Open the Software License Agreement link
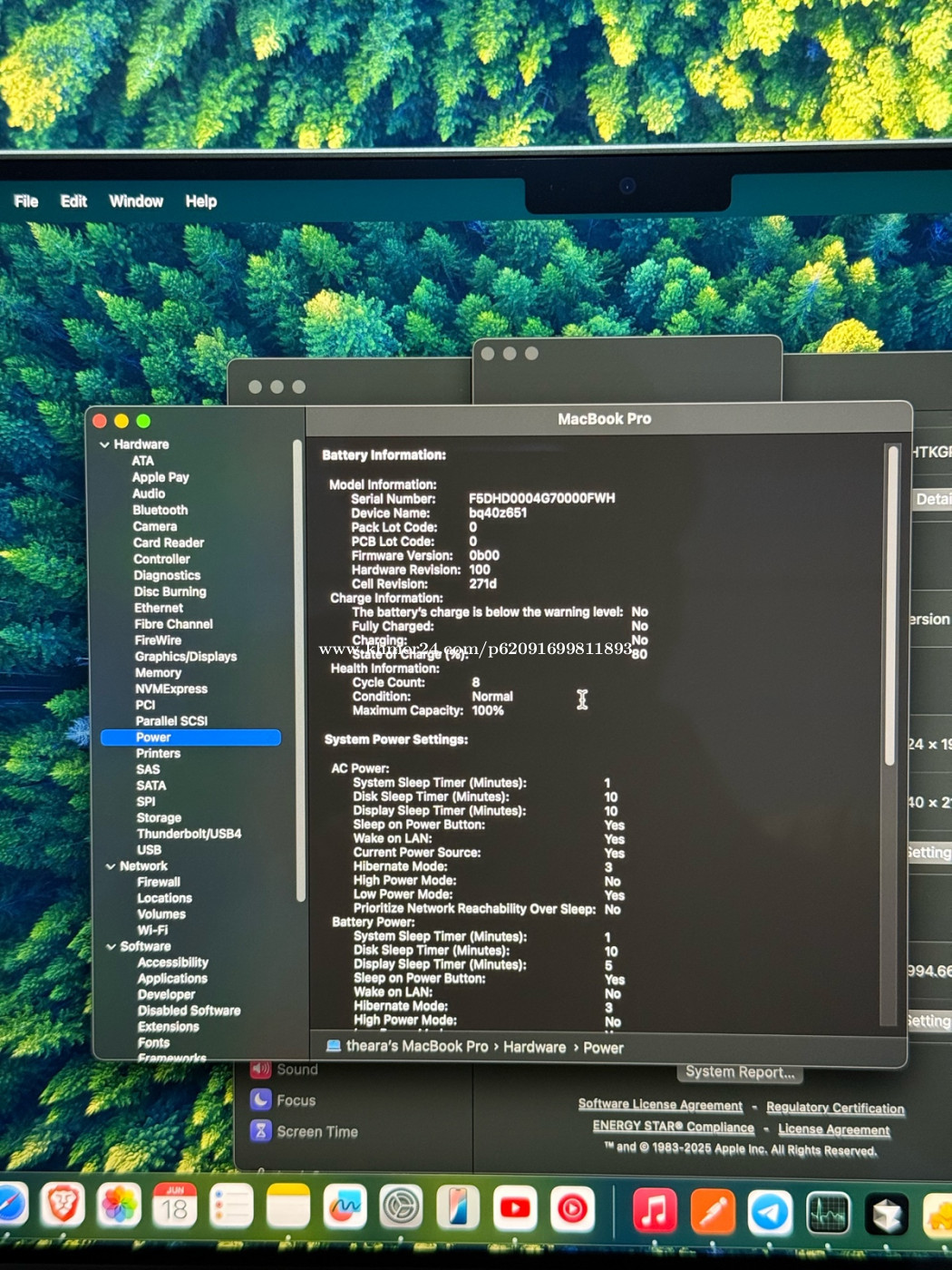 (x=660, y=1104)
